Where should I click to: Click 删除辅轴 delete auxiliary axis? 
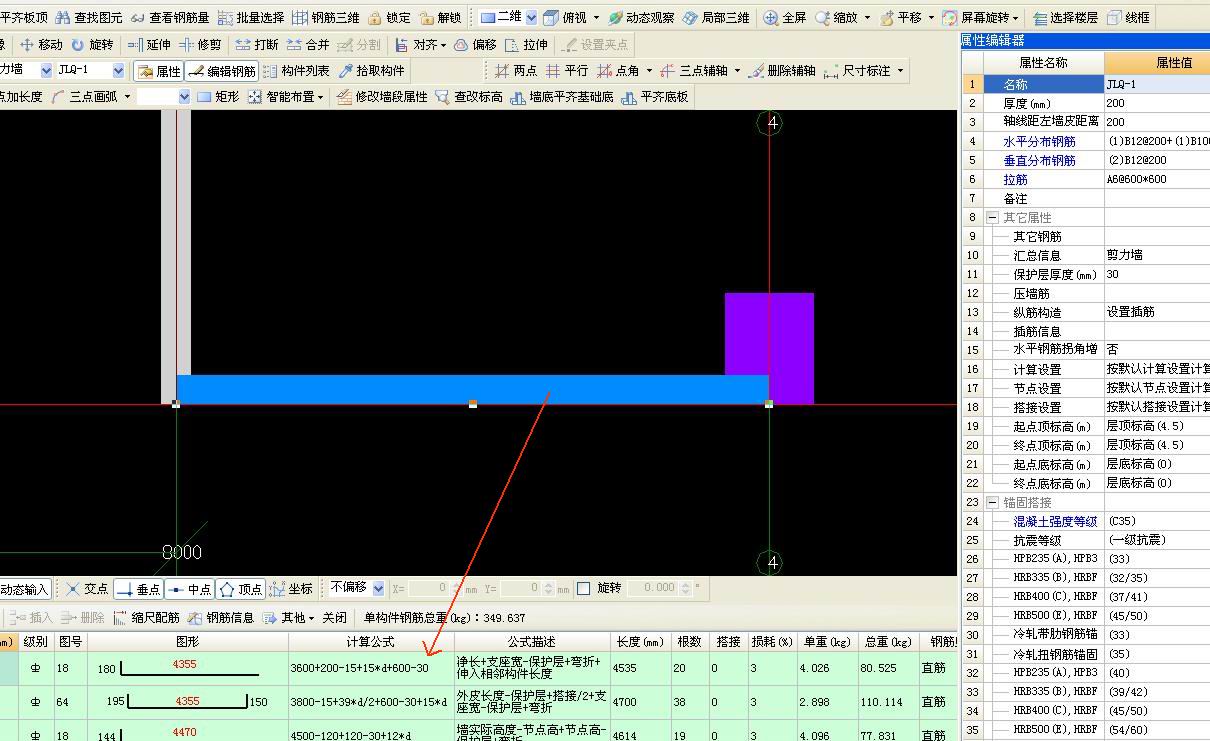click(782, 71)
